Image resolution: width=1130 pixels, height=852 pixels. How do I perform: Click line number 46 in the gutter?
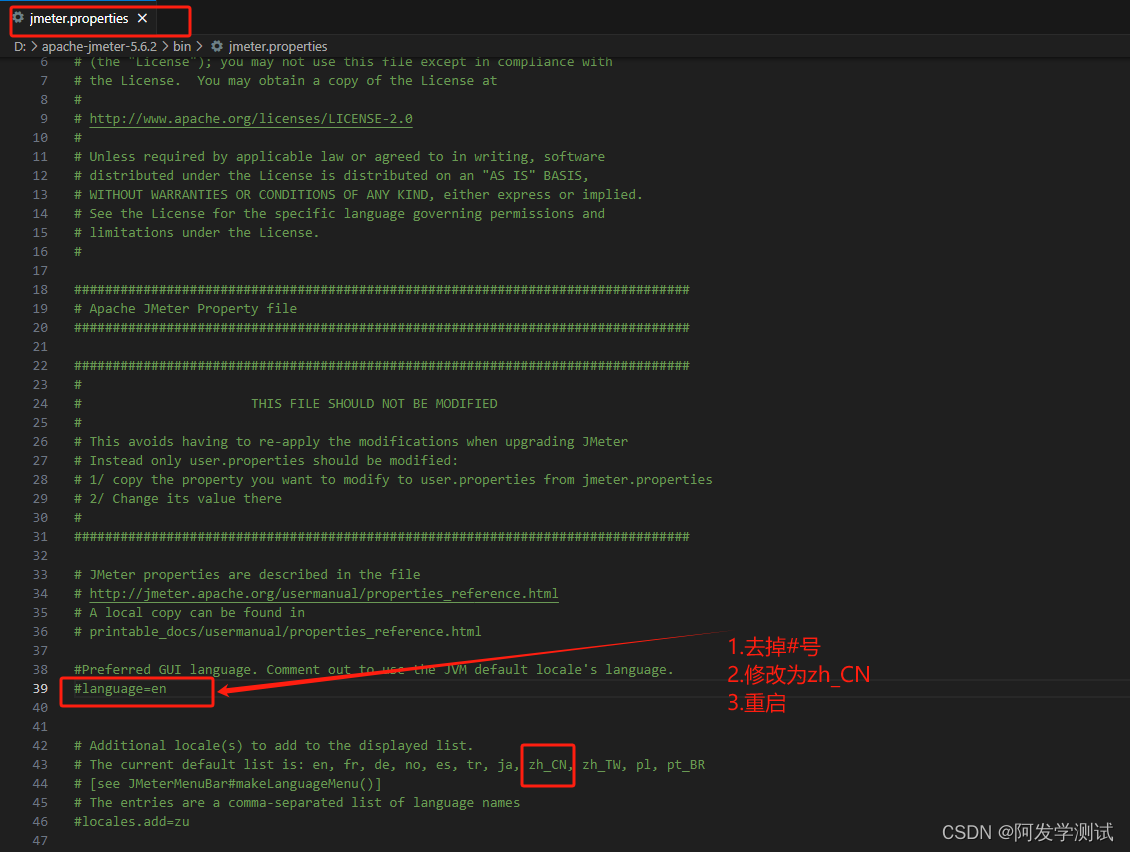pyautogui.click(x=40, y=822)
